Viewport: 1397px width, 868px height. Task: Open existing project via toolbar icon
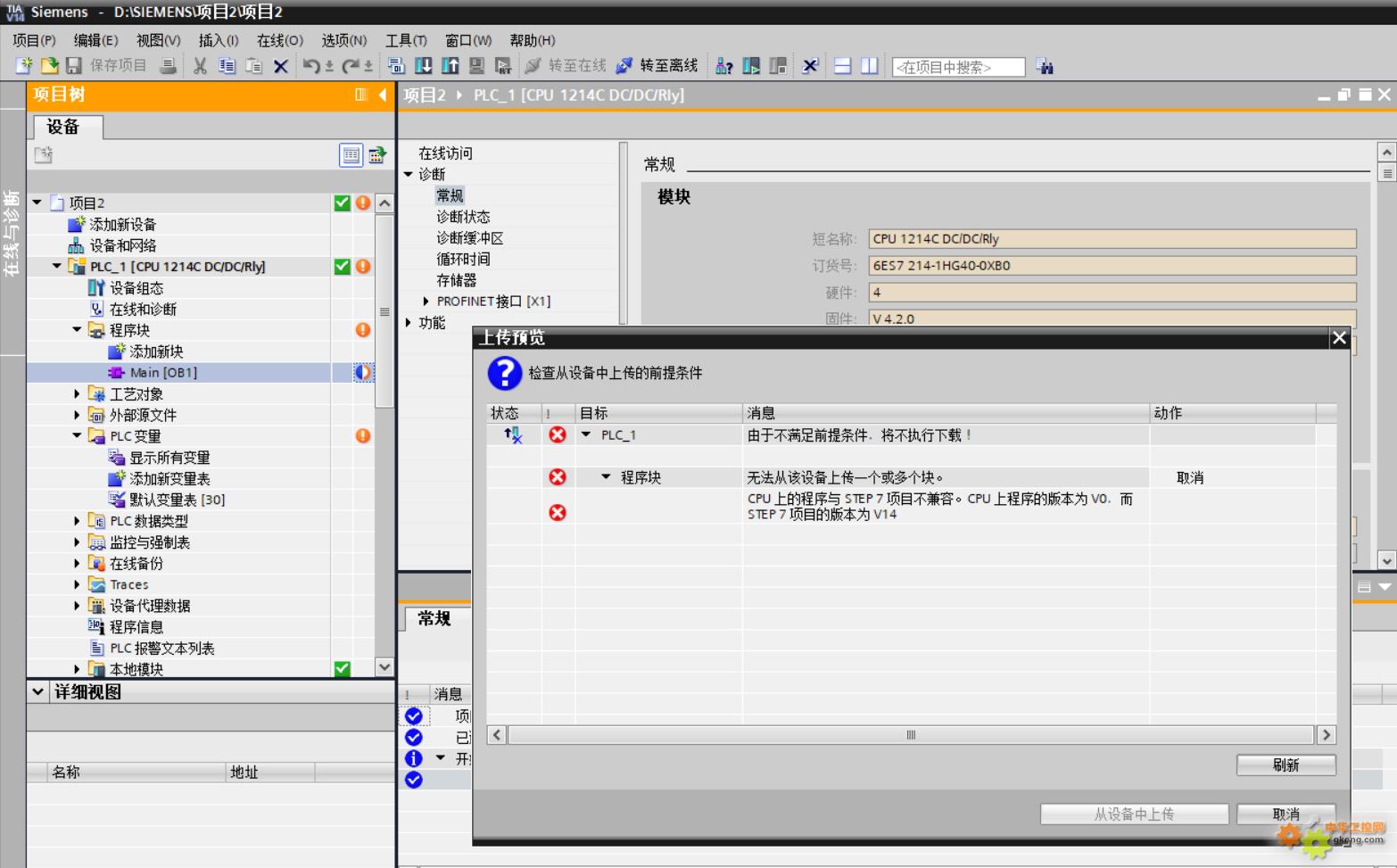pos(50,66)
